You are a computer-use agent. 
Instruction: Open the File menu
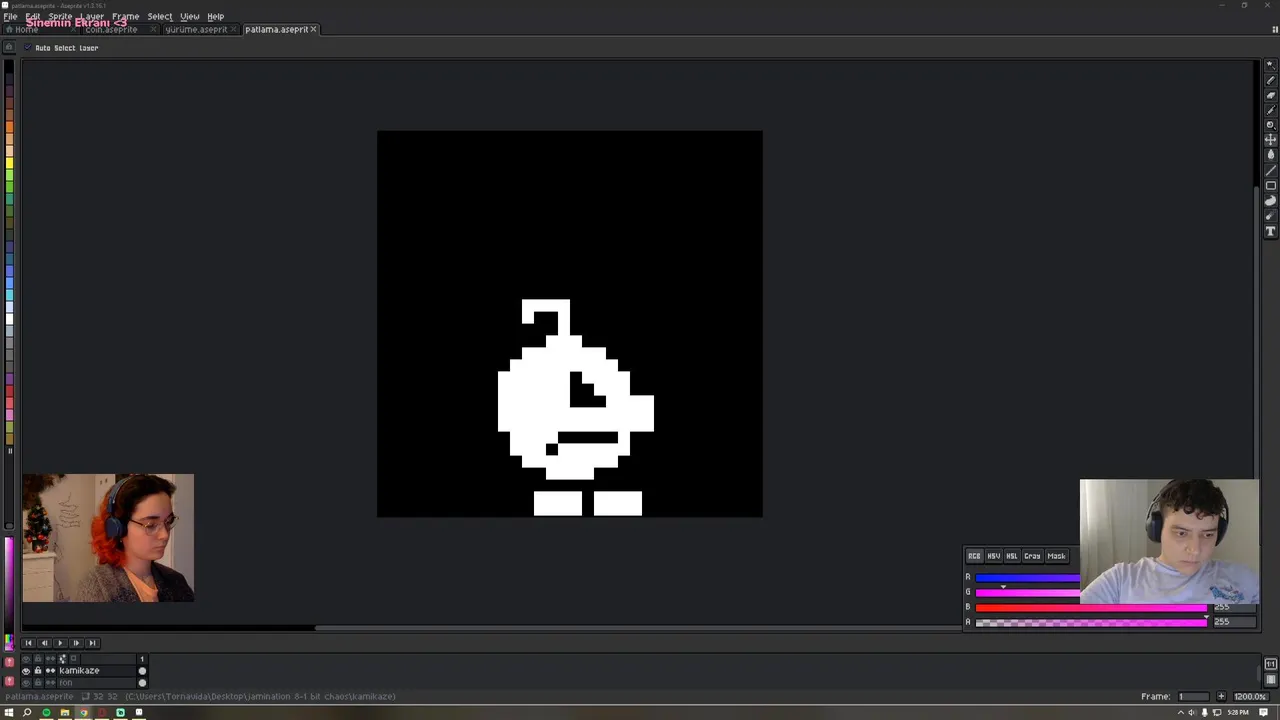(10, 16)
